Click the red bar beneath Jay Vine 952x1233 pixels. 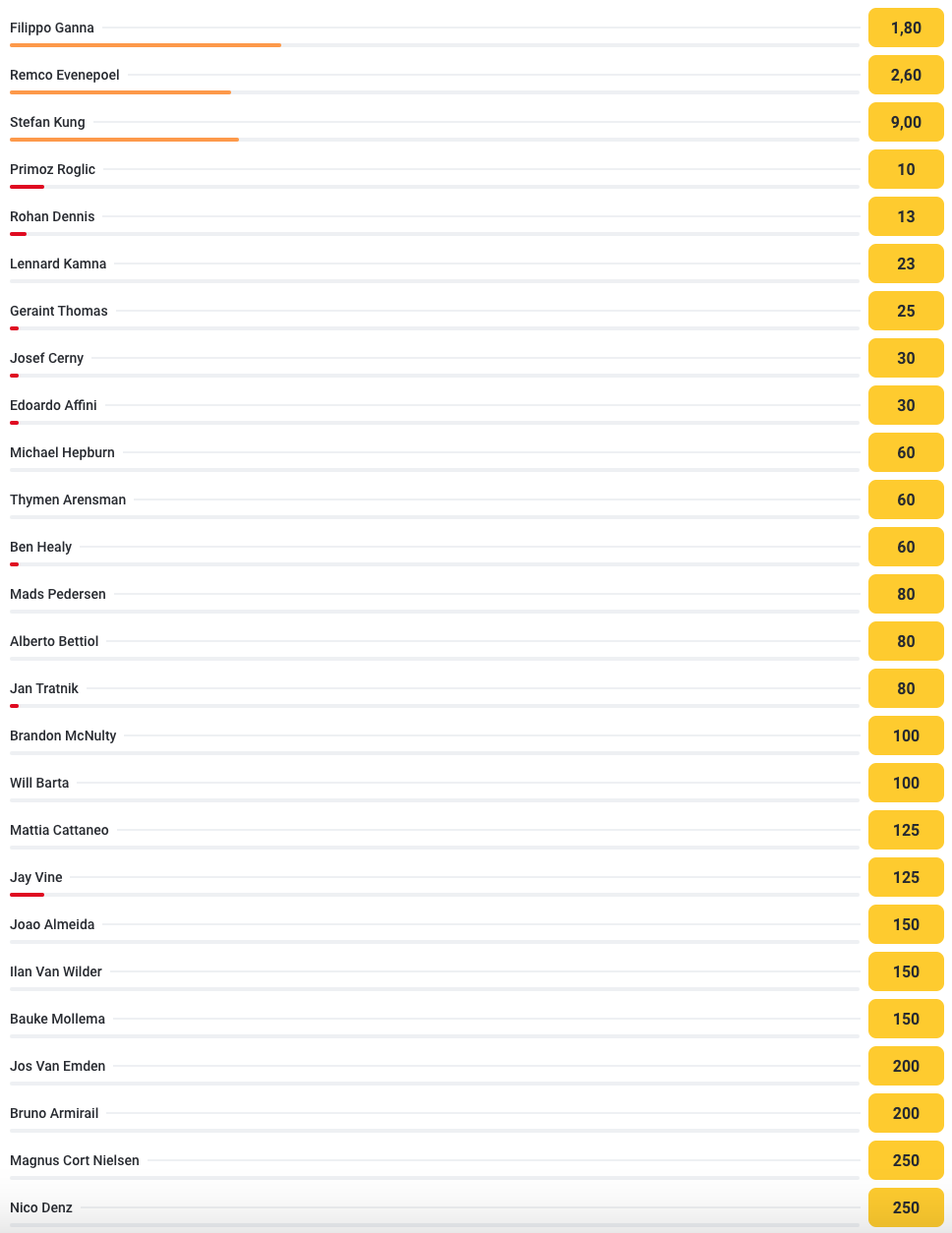click(27, 895)
